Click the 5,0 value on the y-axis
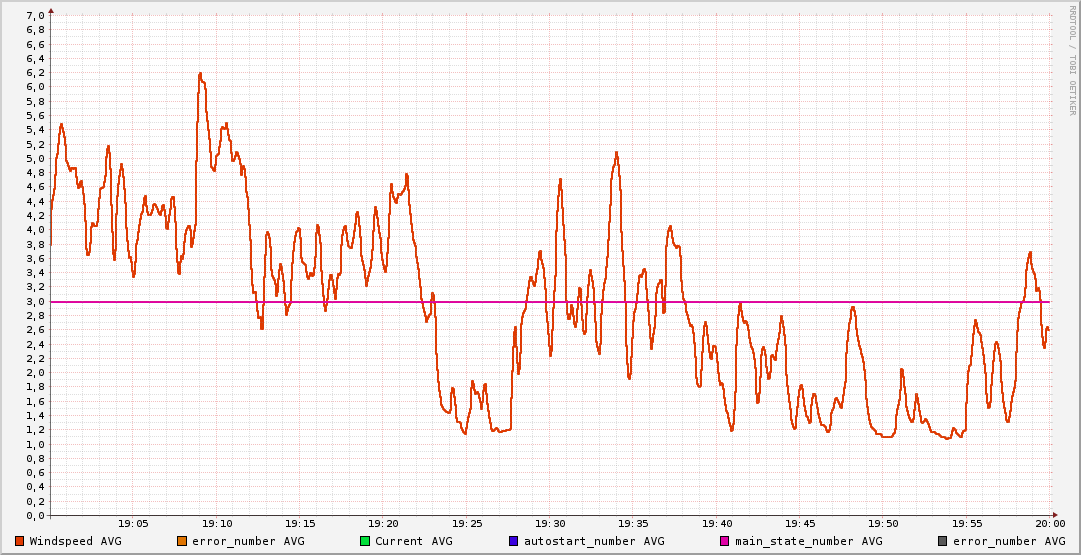This screenshot has width=1081, height=555. pos(35,158)
